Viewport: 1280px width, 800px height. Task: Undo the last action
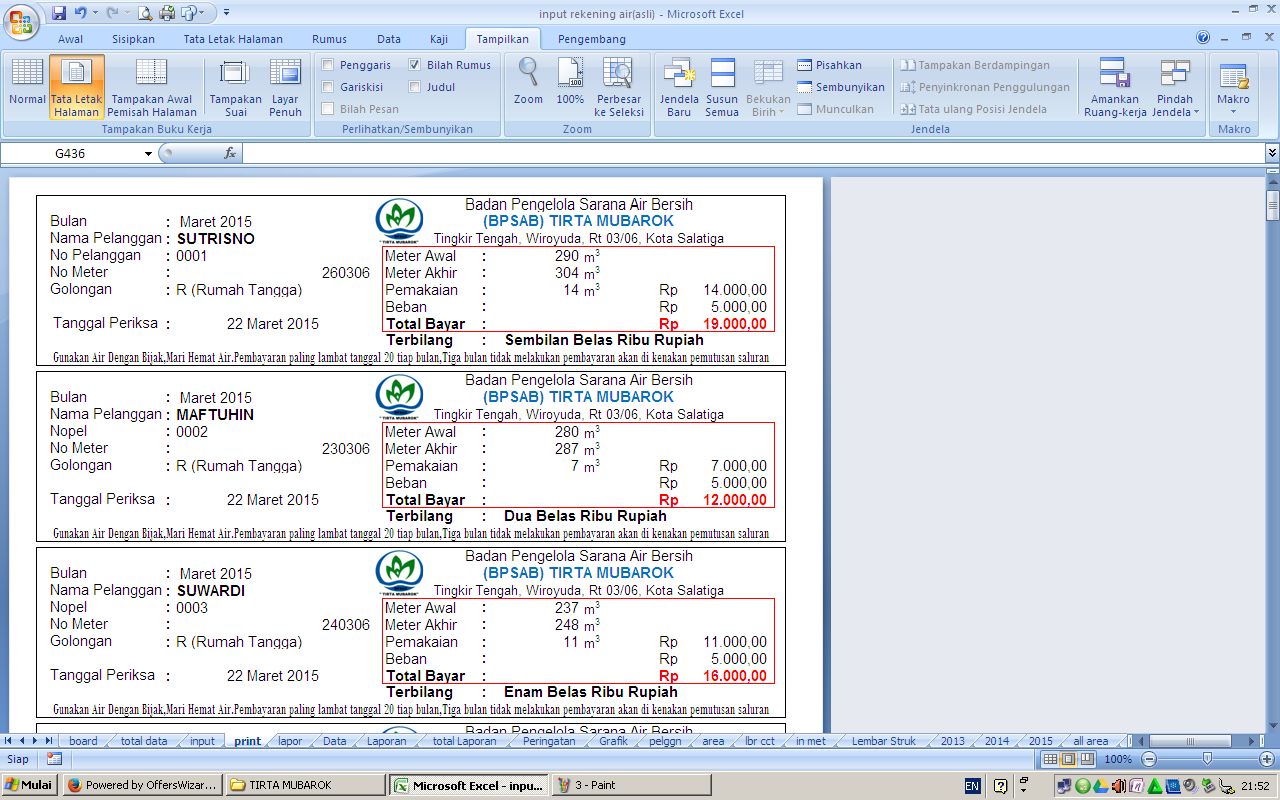click(x=81, y=13)
